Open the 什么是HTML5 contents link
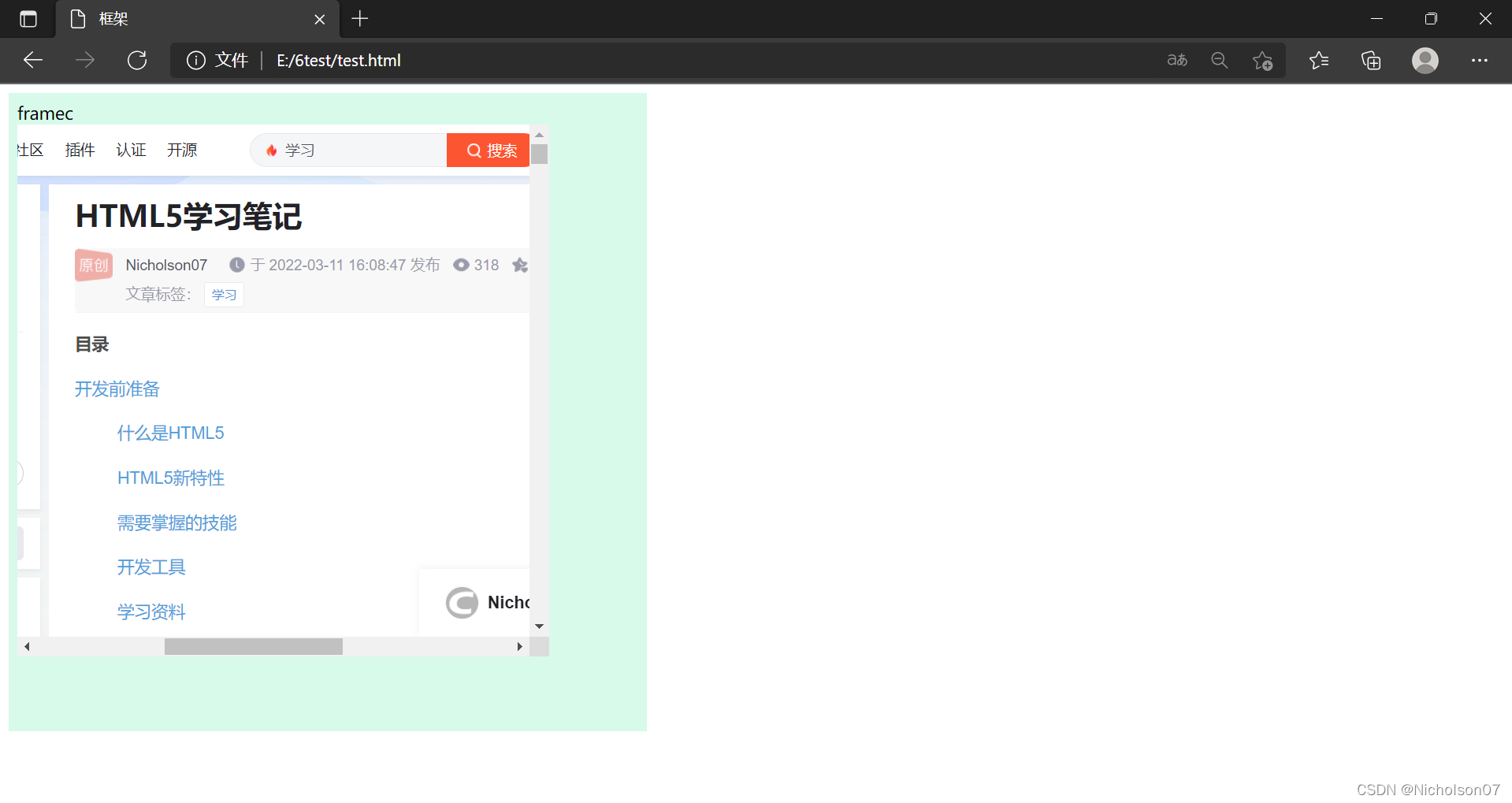This screenshot has height=803, width=1512. tap(171, 433)
